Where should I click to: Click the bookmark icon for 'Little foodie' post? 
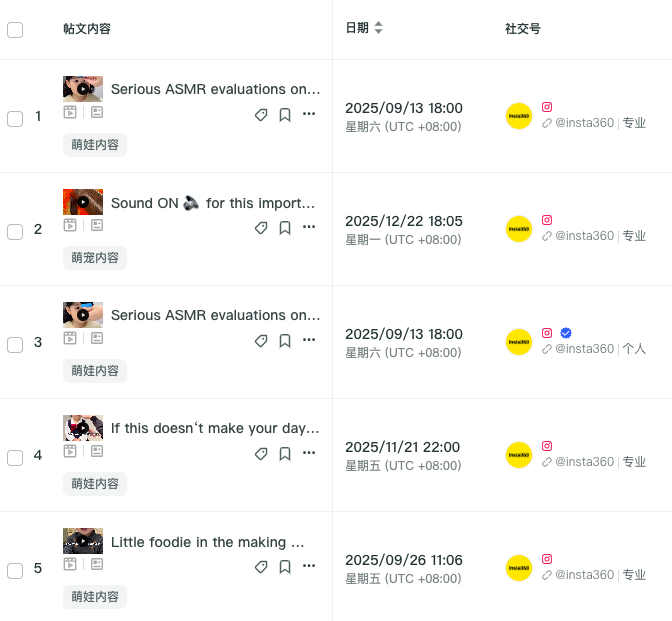pos(285,567)
